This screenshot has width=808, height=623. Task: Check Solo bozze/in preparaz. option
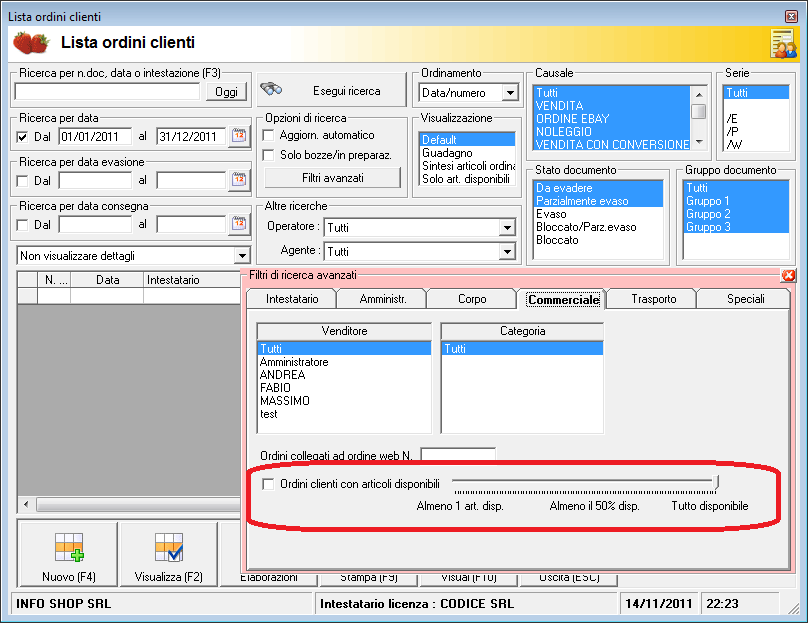[268, 155]
